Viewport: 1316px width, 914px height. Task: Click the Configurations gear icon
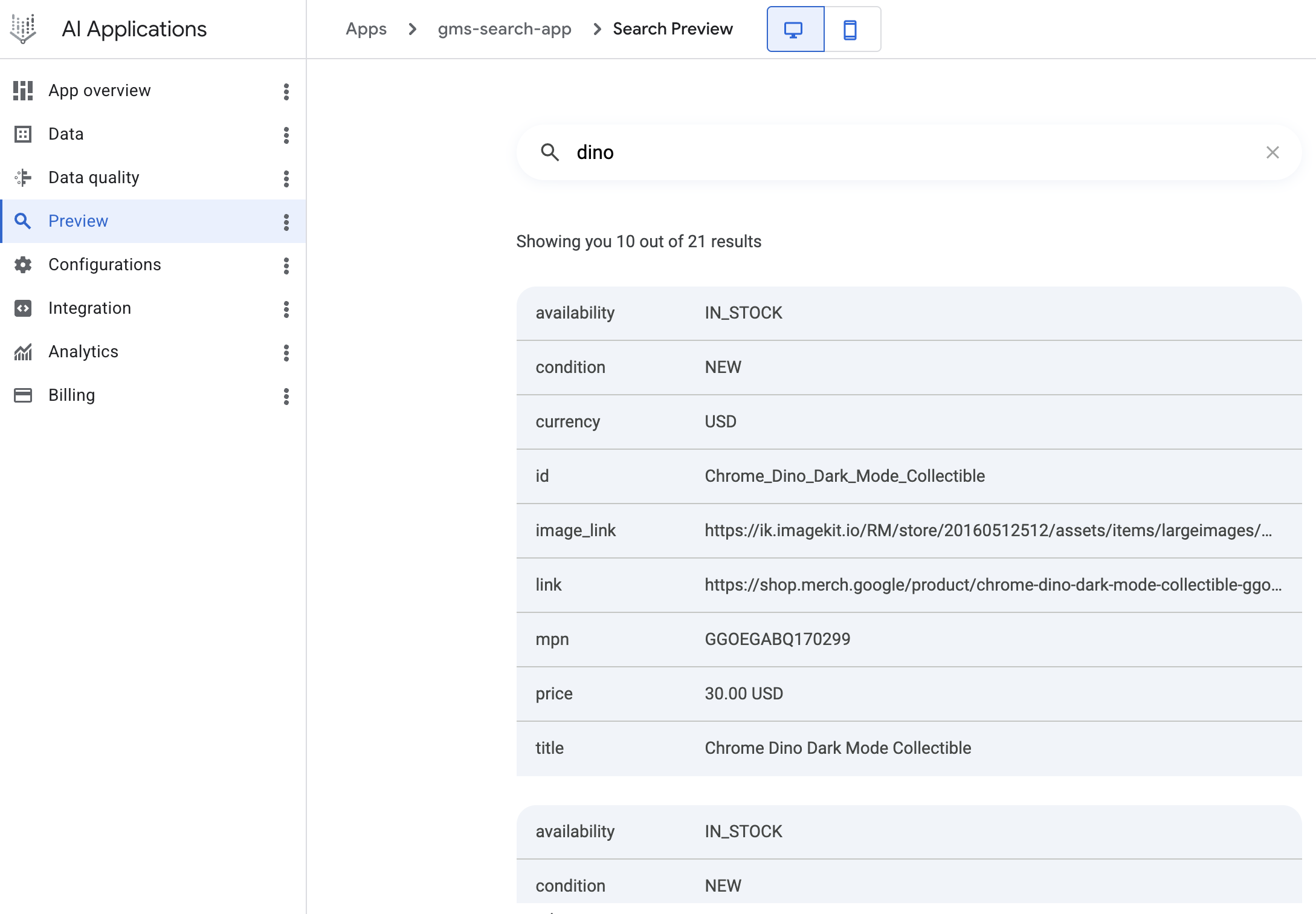[23, 265]
